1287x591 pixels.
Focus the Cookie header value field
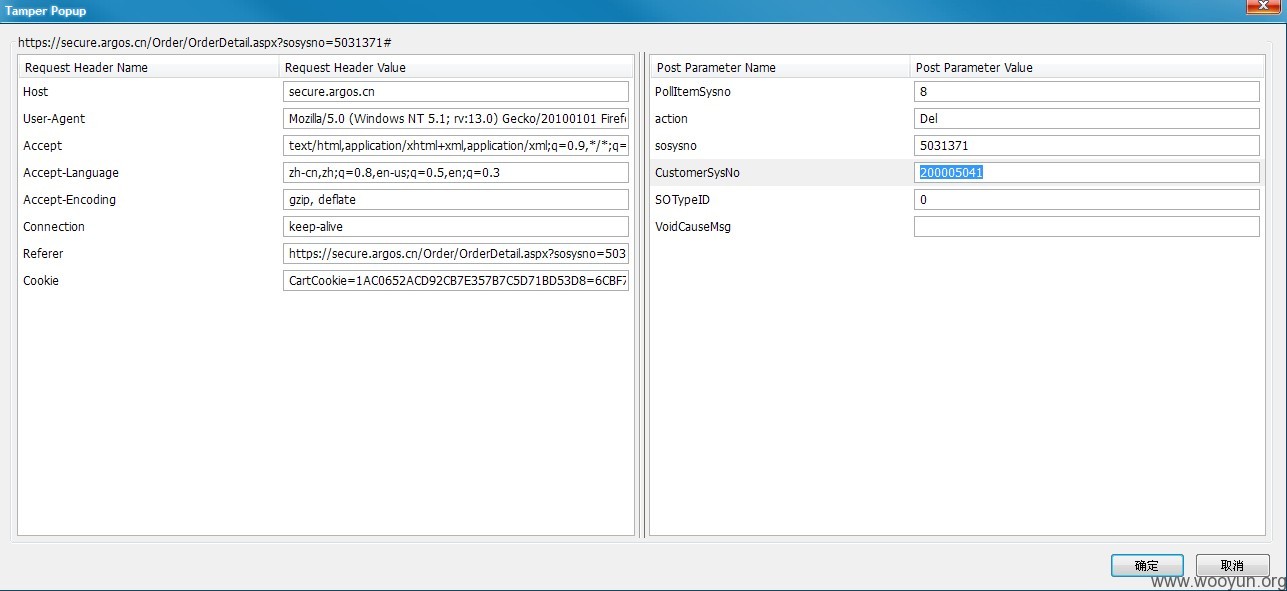[456, 281]
